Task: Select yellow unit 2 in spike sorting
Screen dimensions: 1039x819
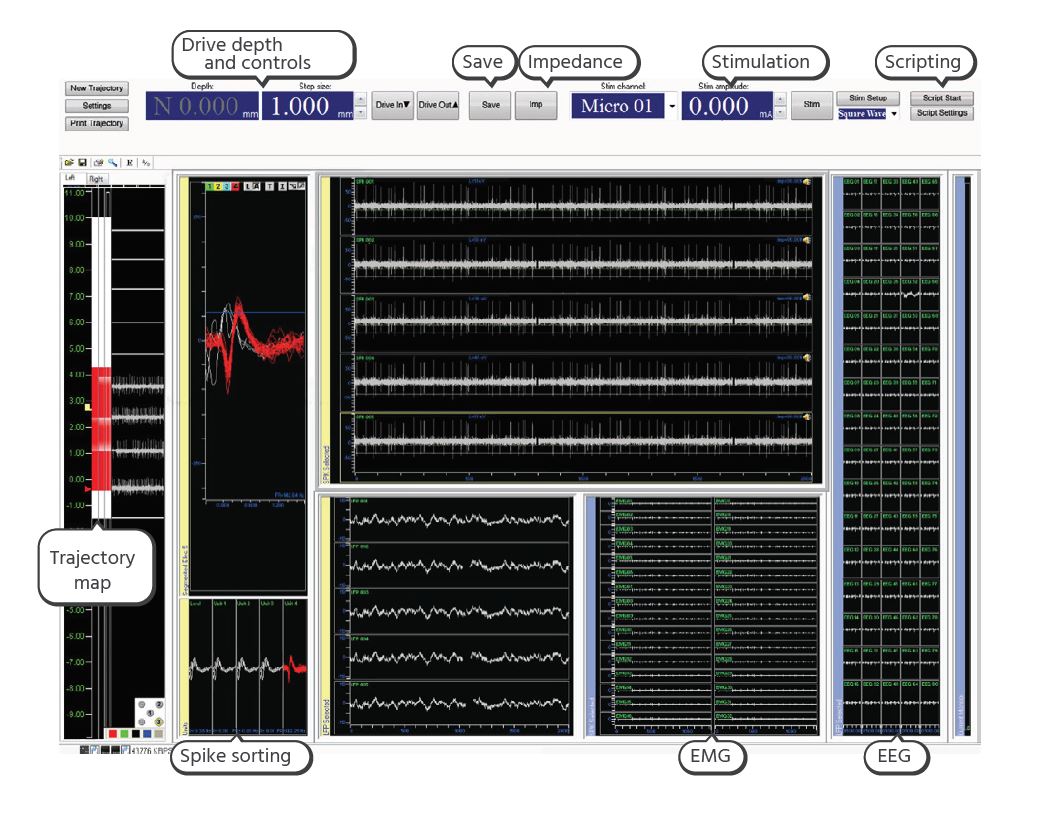Action: [217, 186]
